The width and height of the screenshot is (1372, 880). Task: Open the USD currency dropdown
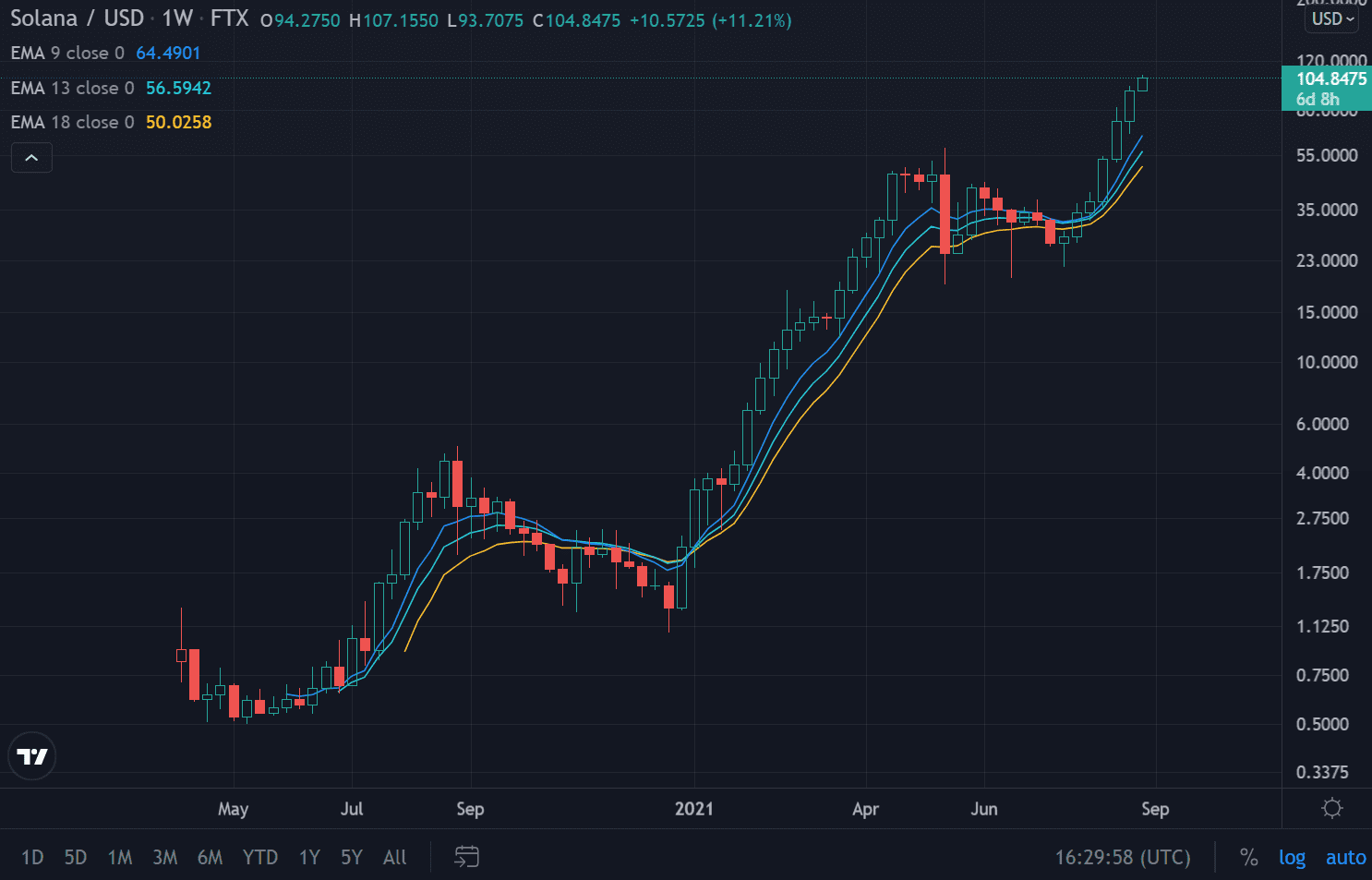click(x=1332, y=18)
